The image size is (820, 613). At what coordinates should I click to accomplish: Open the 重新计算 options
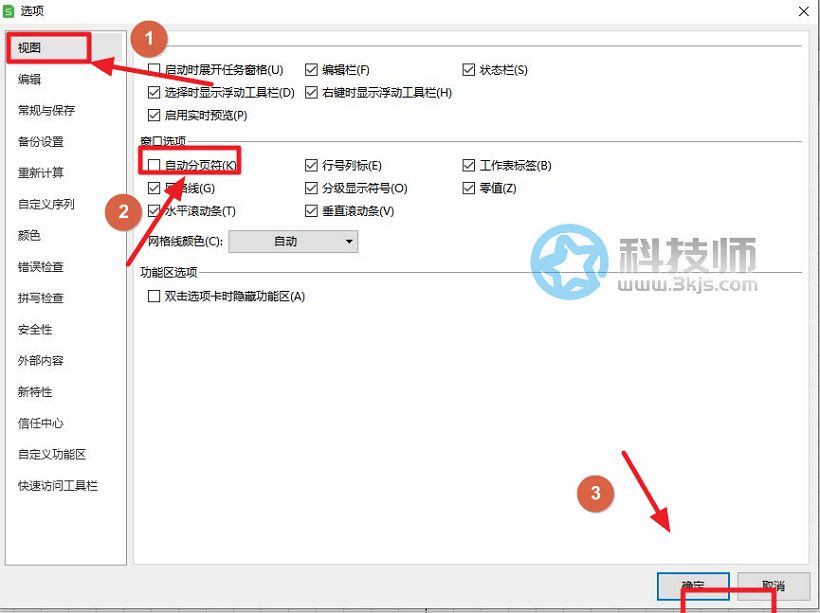(x=41, y=173)
